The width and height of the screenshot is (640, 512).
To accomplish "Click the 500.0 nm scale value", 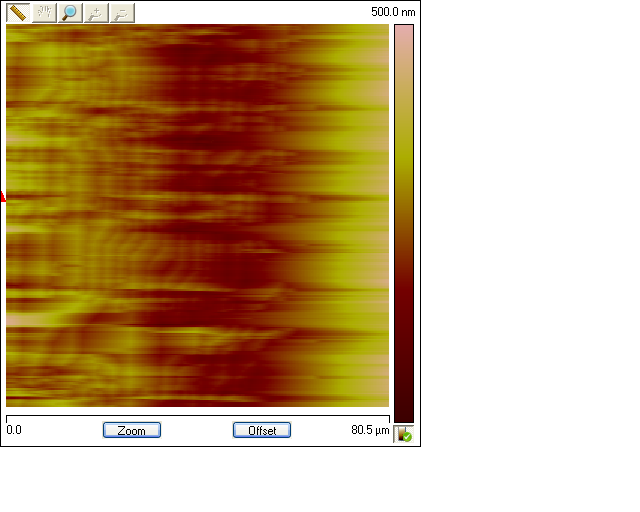I will 393,12.
